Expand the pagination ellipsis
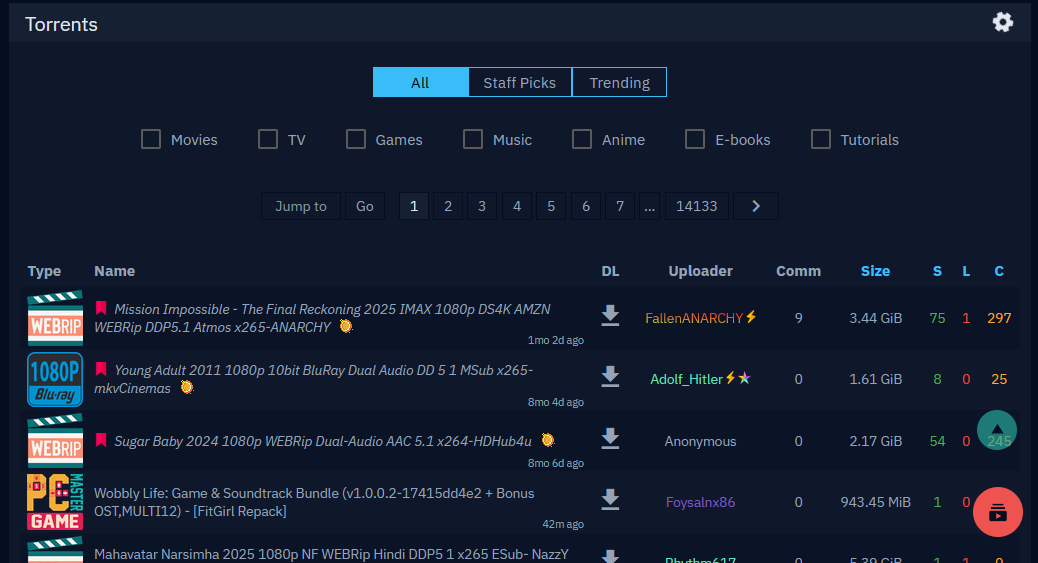The height and width of the screenshot is (563, 1038). pos(650,206)
